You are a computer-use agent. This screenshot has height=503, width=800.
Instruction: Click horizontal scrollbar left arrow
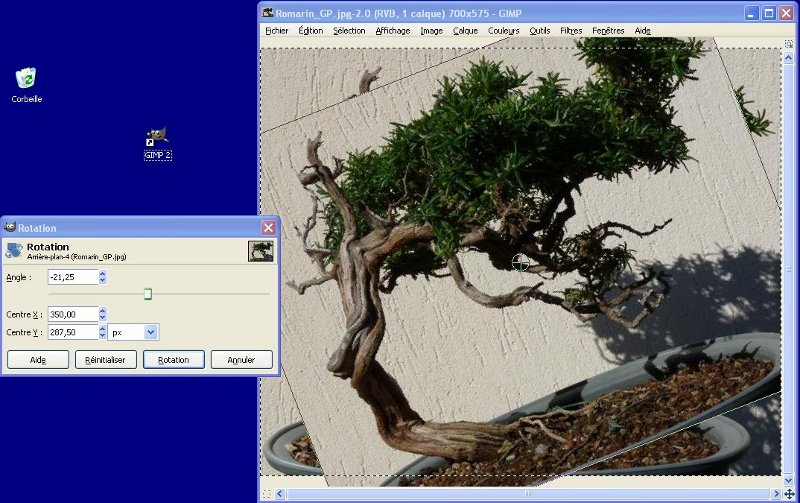coord(280,494)
